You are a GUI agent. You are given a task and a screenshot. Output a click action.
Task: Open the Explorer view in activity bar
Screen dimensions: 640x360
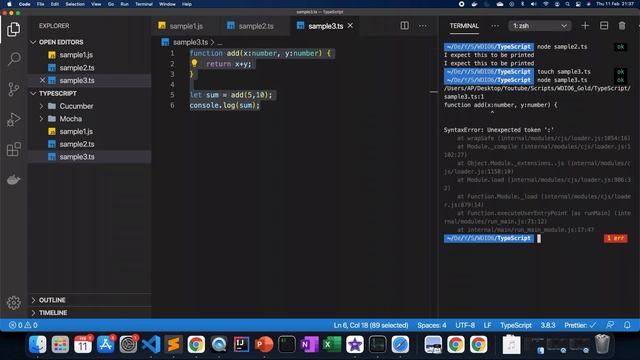pos(13,29)
